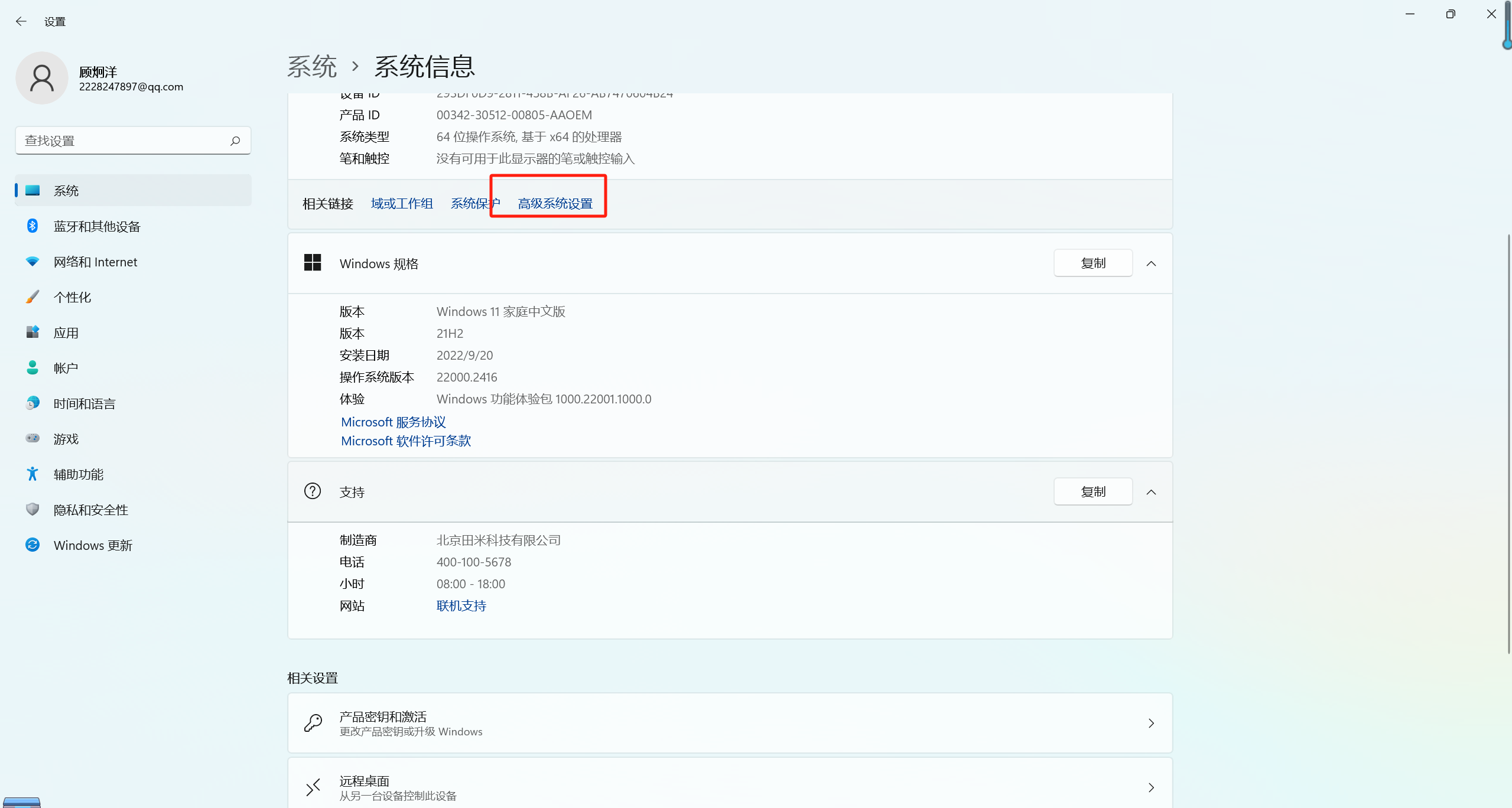The image size is (1512, 808).
Task: Open 隐私和安全性 settings
Action: click(134, 510)
